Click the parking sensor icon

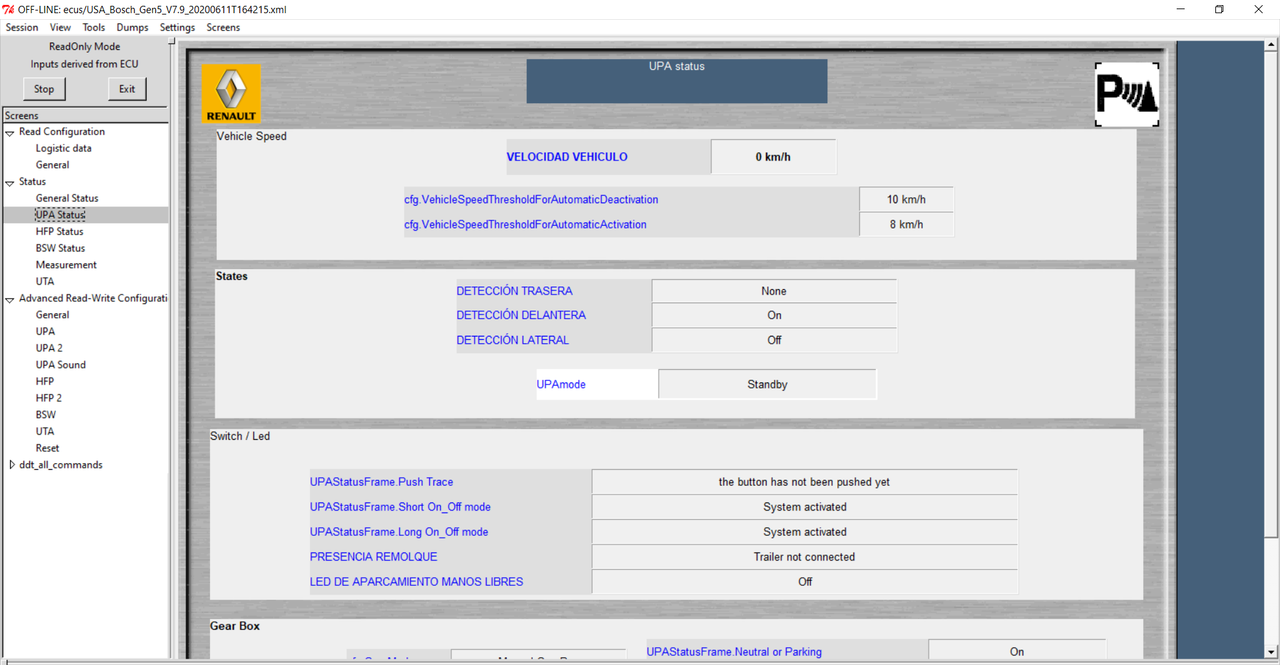click(1127, 95)
